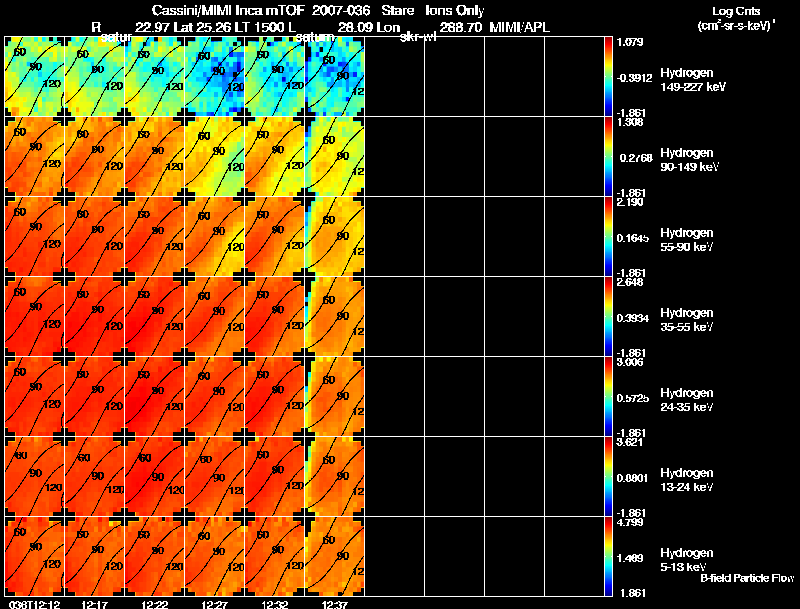This screenshot has height=609, width=800.
Task: Select the Cassini/MIMI Inca mTOF title
Action: coord(228,11)
